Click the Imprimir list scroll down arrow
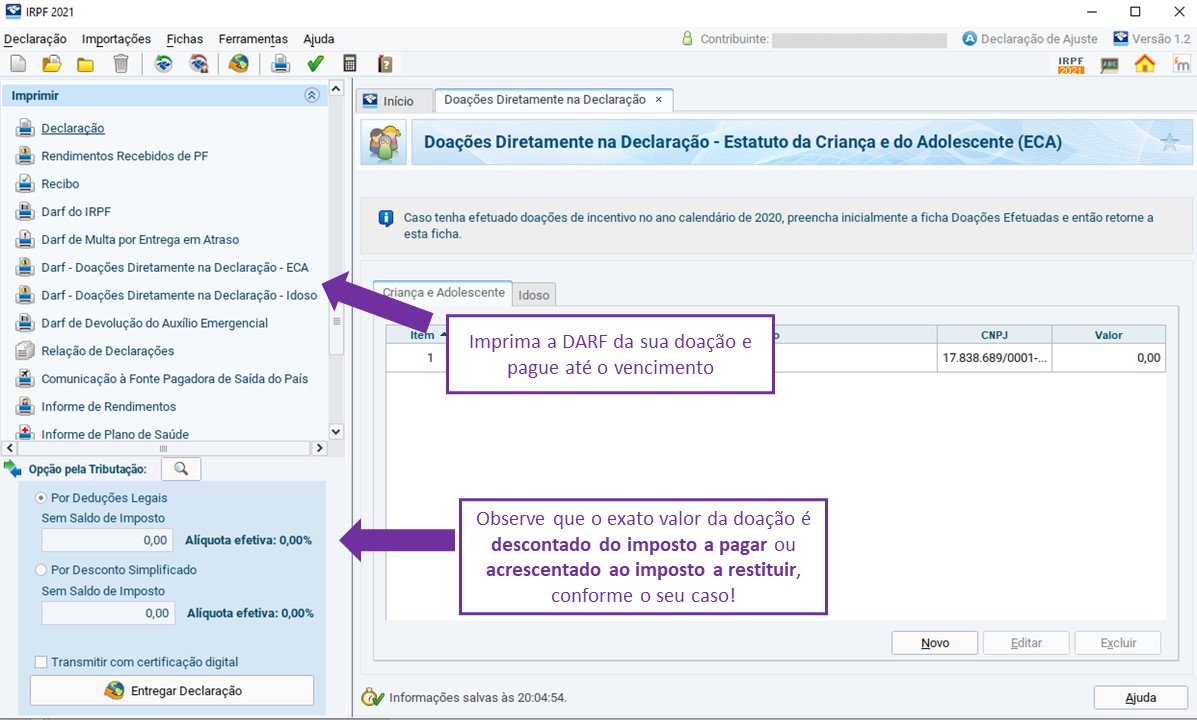Image resolution: width=1197 pixels, height=720 pixels. pyautogui.click(x=336, y=431)
